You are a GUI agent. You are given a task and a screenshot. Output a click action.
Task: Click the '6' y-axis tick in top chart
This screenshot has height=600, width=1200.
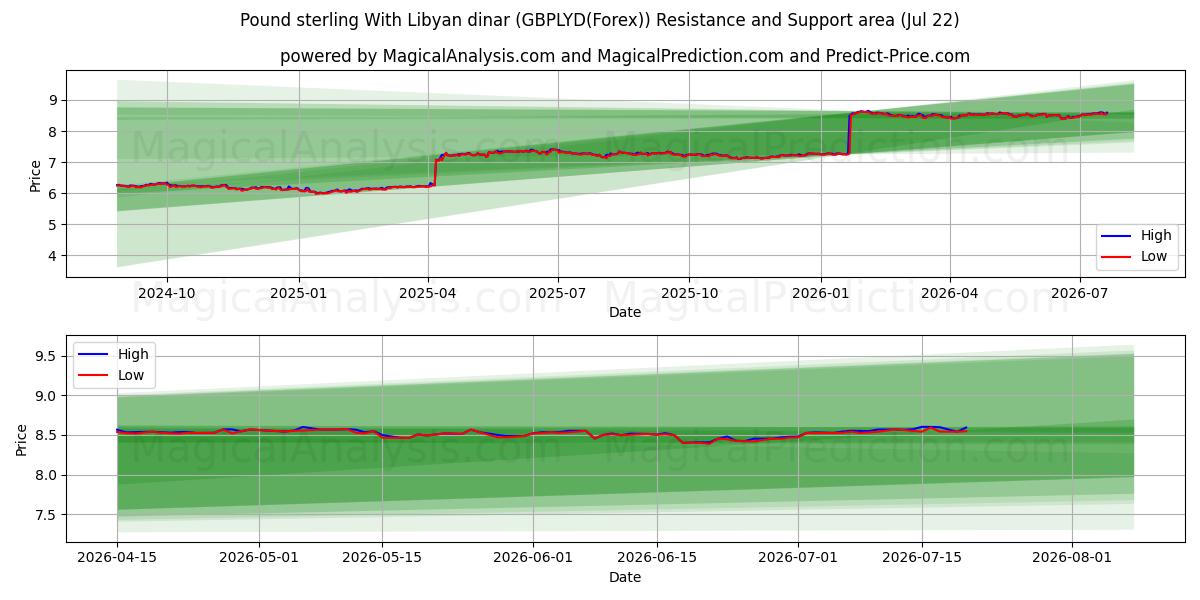pyautogui.click(x=55, y=193)
